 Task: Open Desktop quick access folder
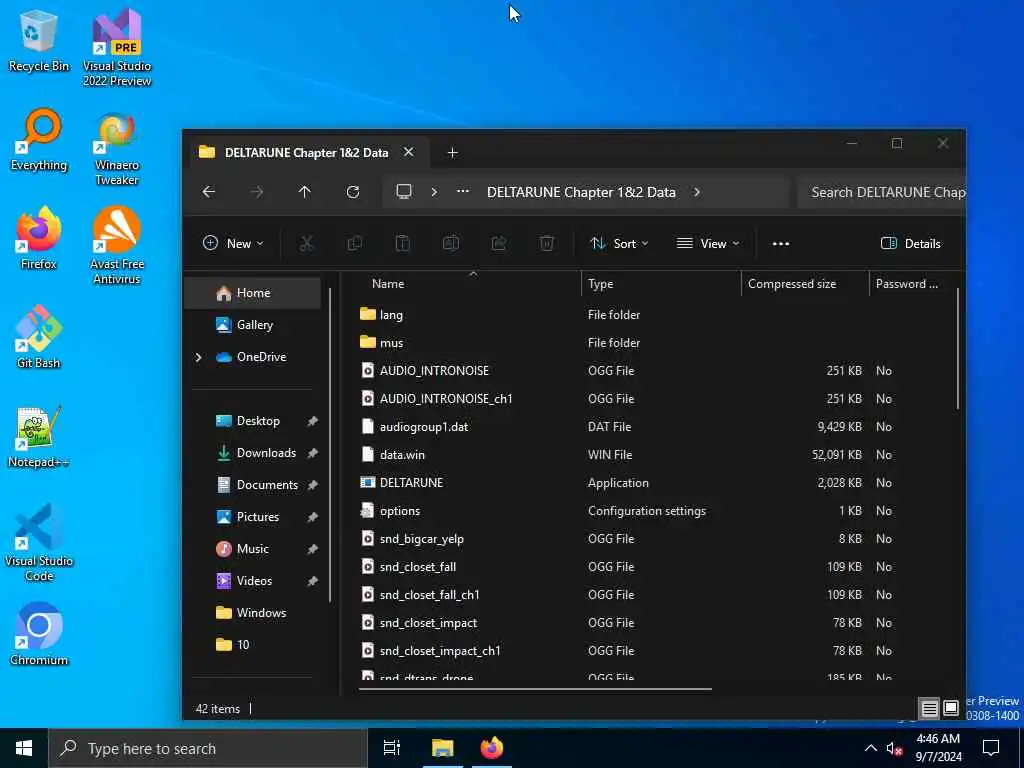[253, 421]
